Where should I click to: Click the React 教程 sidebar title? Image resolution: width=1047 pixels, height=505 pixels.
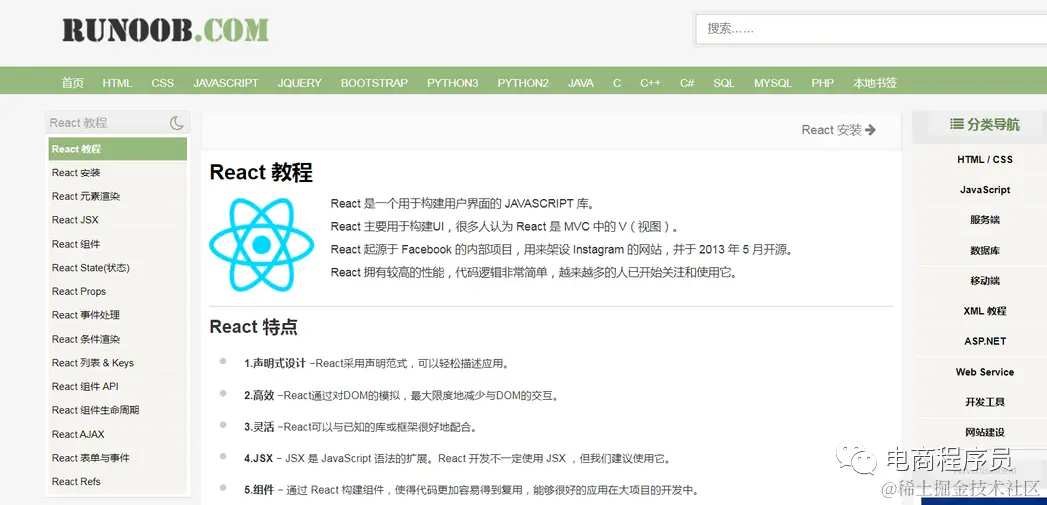[x=78, y=123]
